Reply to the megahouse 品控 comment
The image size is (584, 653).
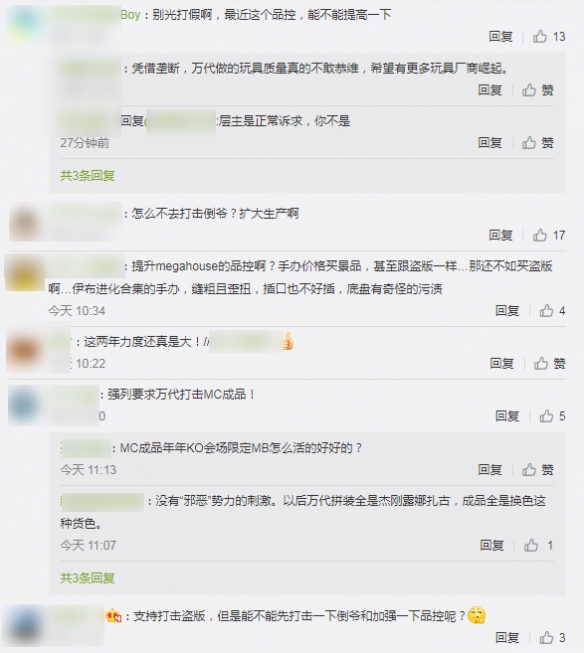[507, 311]
